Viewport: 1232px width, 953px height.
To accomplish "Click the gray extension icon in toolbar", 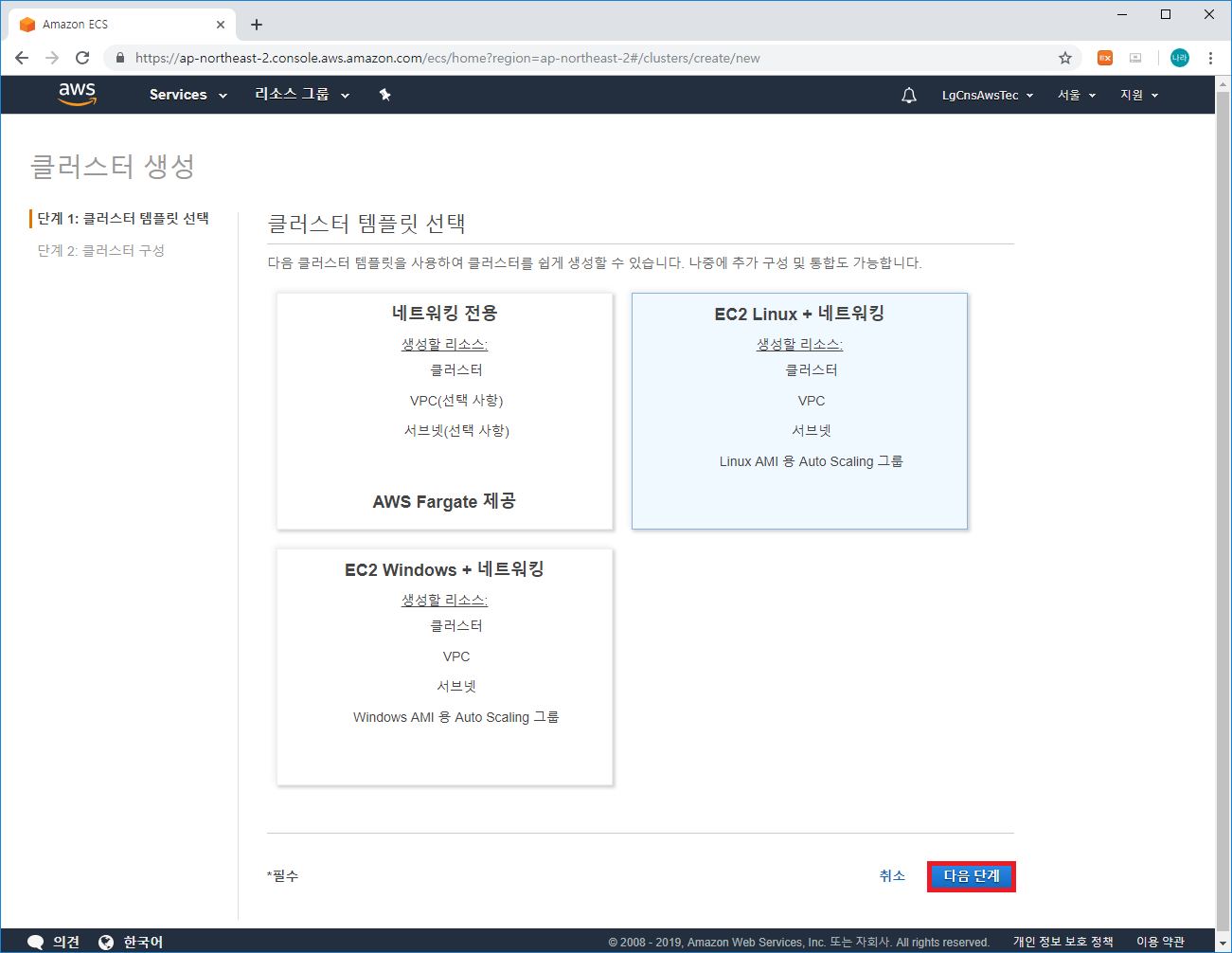I will [1135, 58].
